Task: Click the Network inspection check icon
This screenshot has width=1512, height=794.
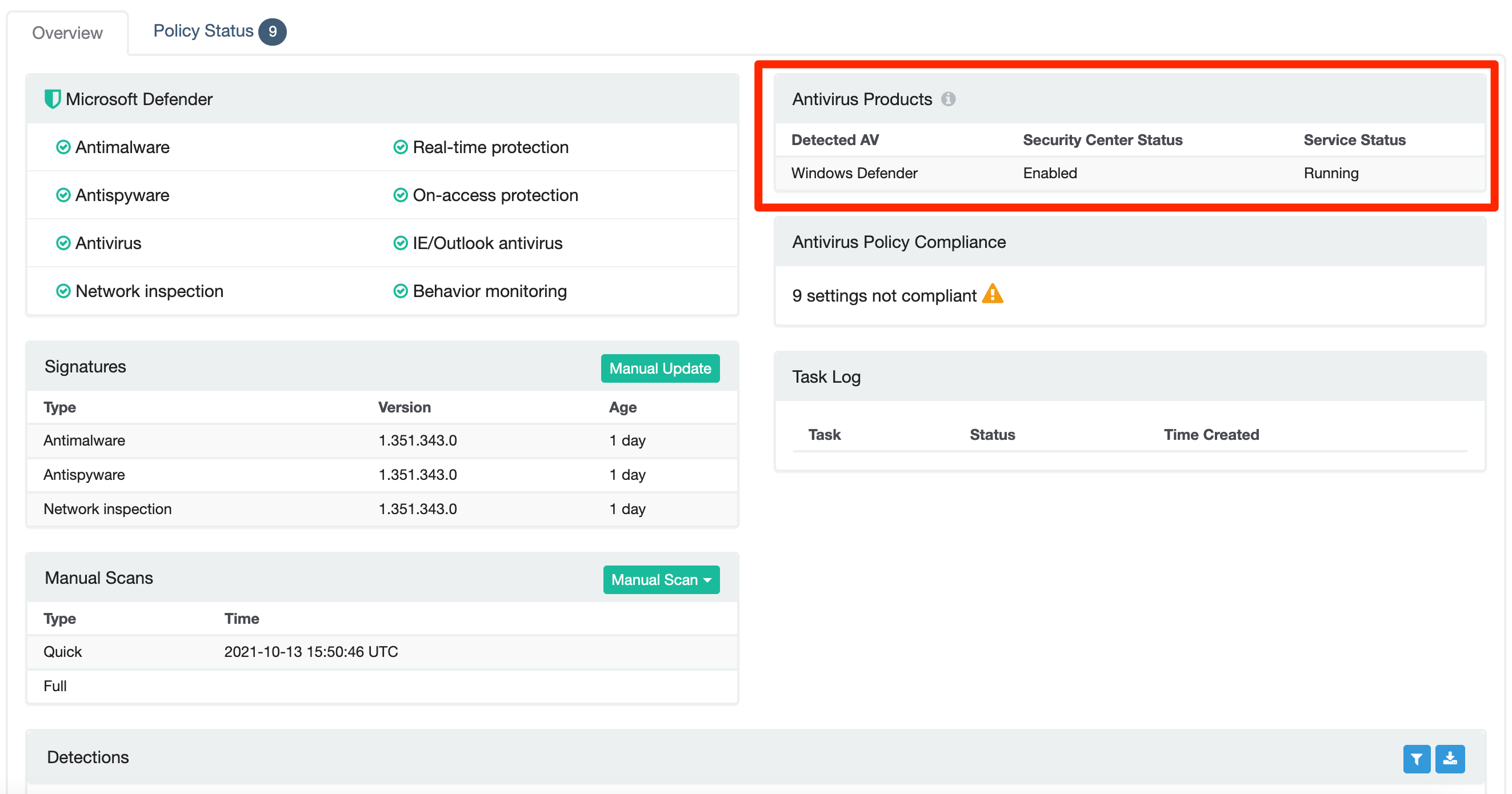Action: click(x=63, y=291)
